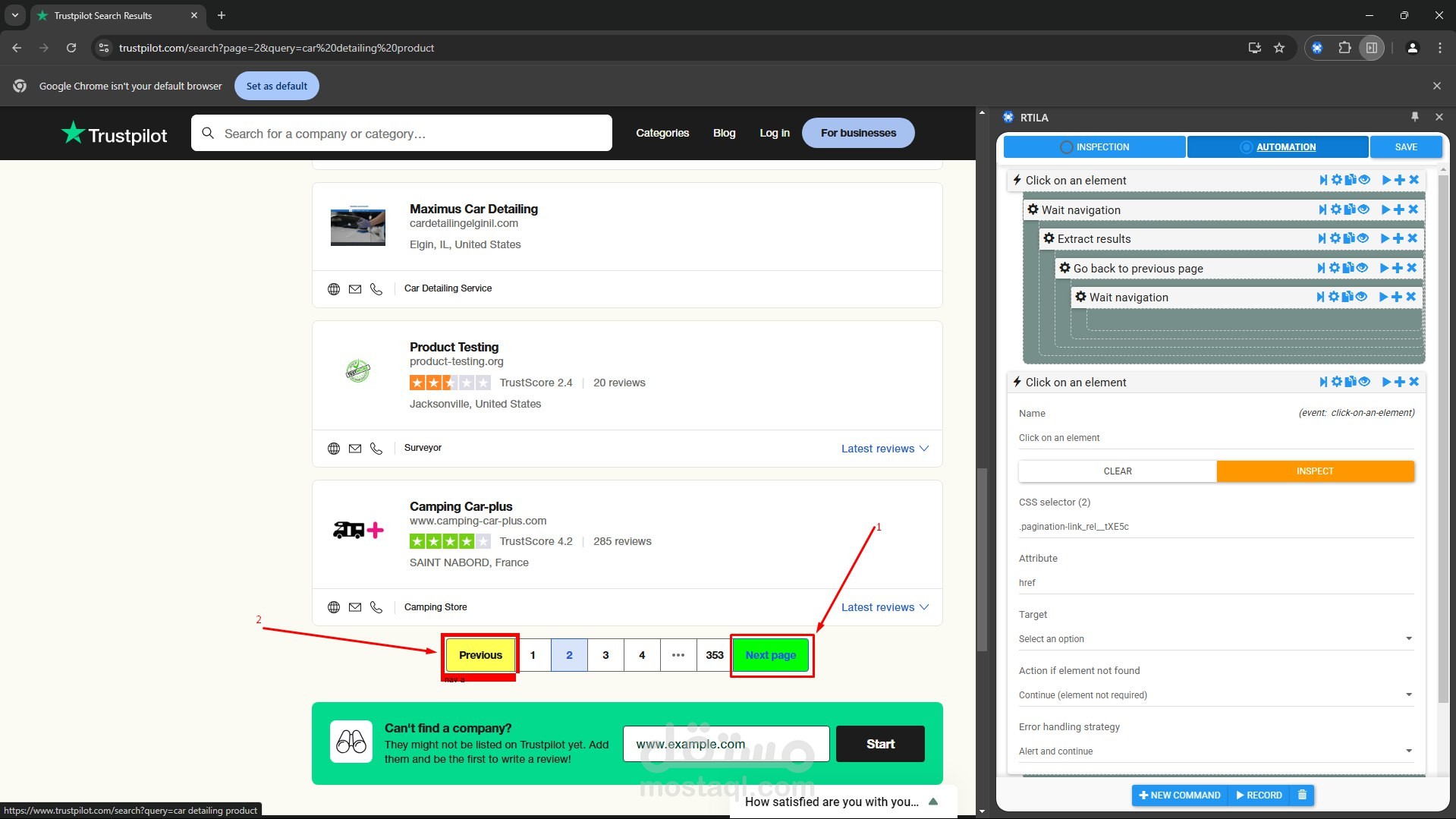Run the Extract results command with its play icon
This screenshot has height=819, width=1456.
coord(1385,238)
